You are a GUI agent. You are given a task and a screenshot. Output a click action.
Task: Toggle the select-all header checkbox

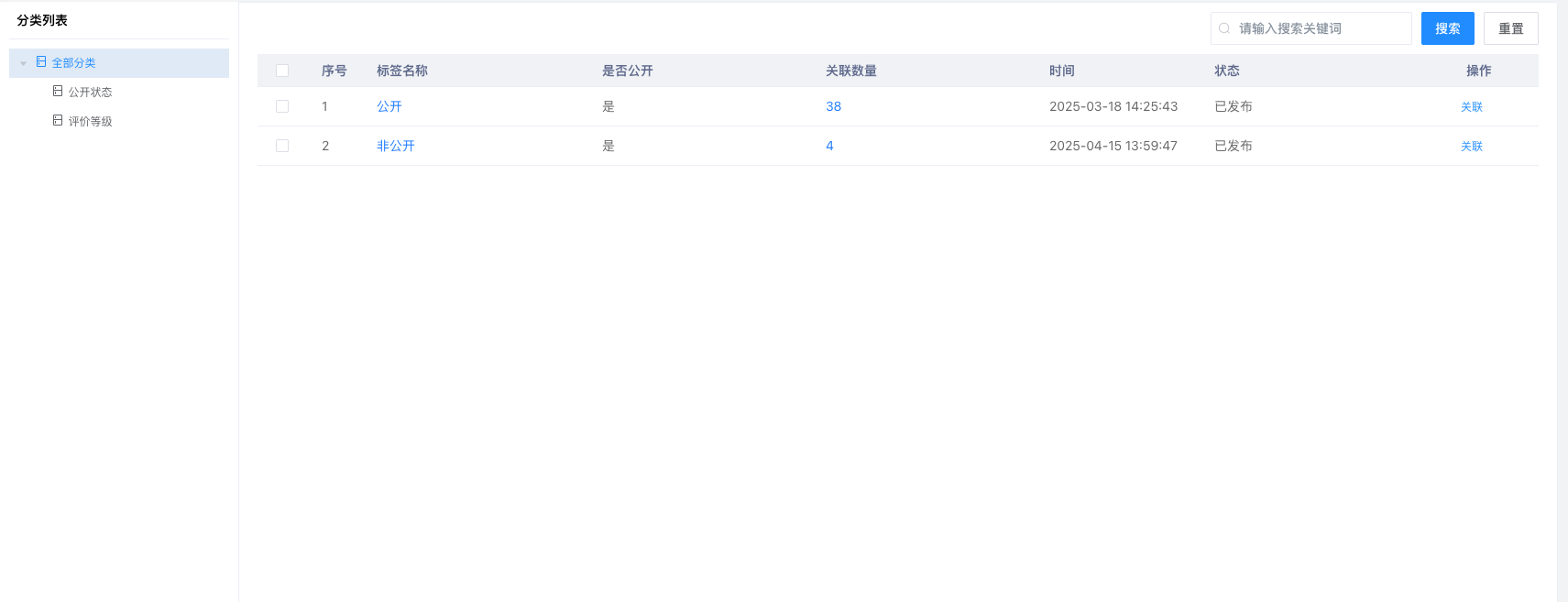click(x=282, y=71)
